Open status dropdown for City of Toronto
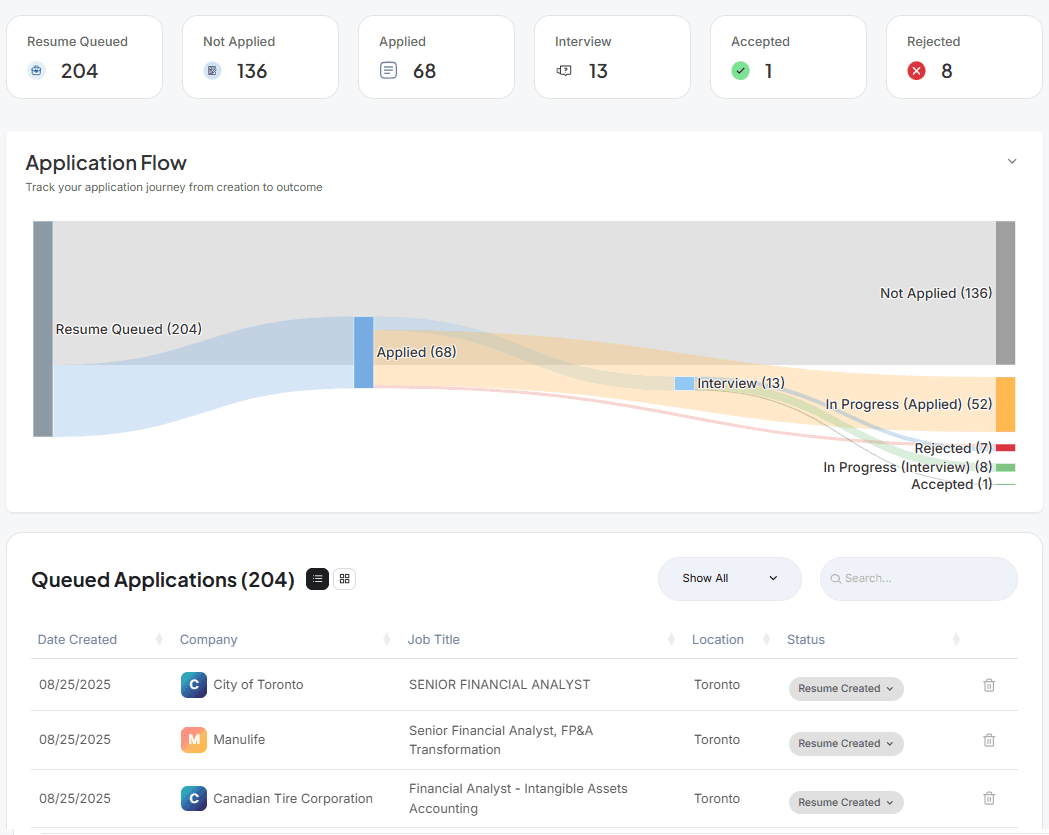 point(846,688)
